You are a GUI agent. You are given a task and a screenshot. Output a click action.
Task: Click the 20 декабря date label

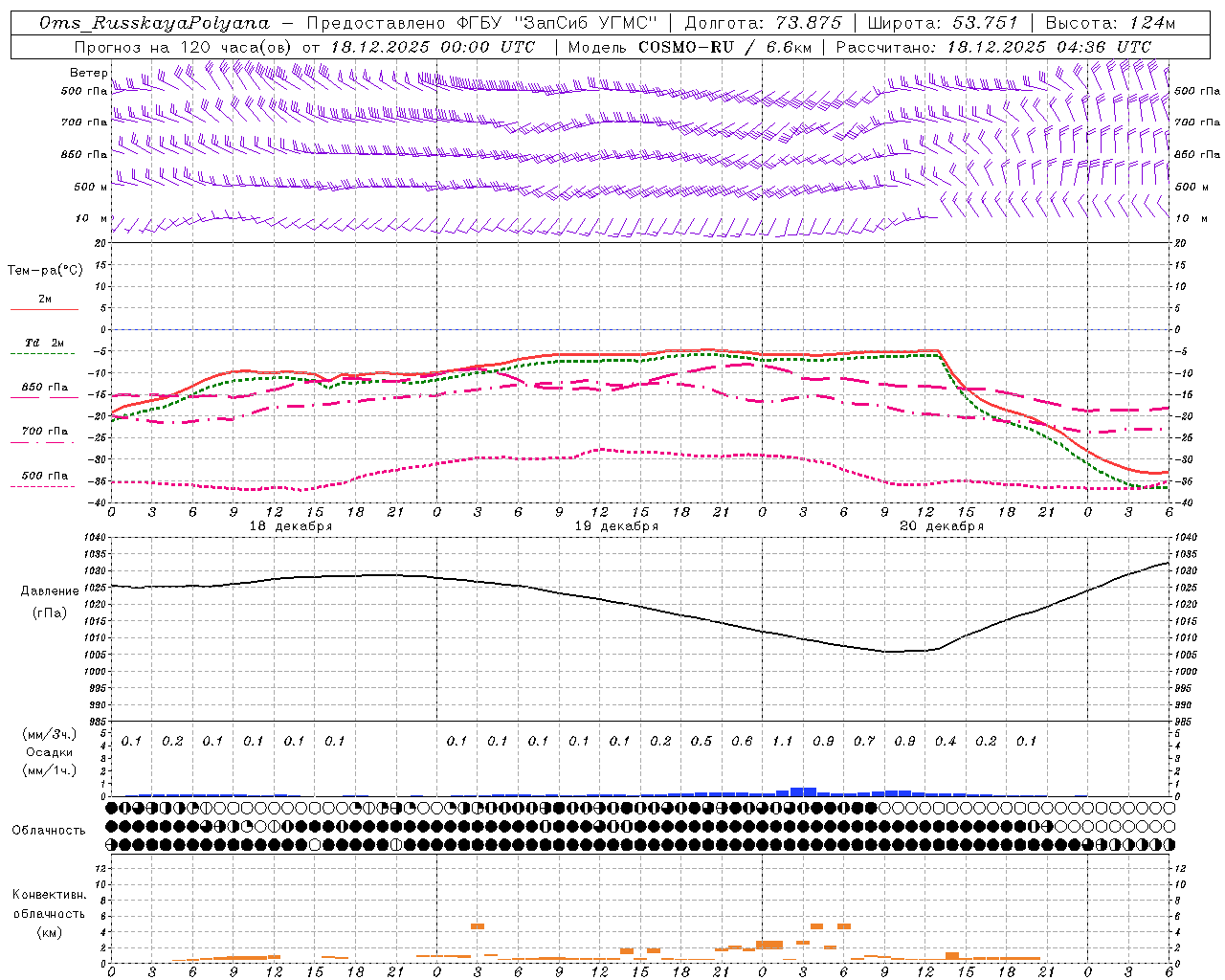(x=942, y=526)
